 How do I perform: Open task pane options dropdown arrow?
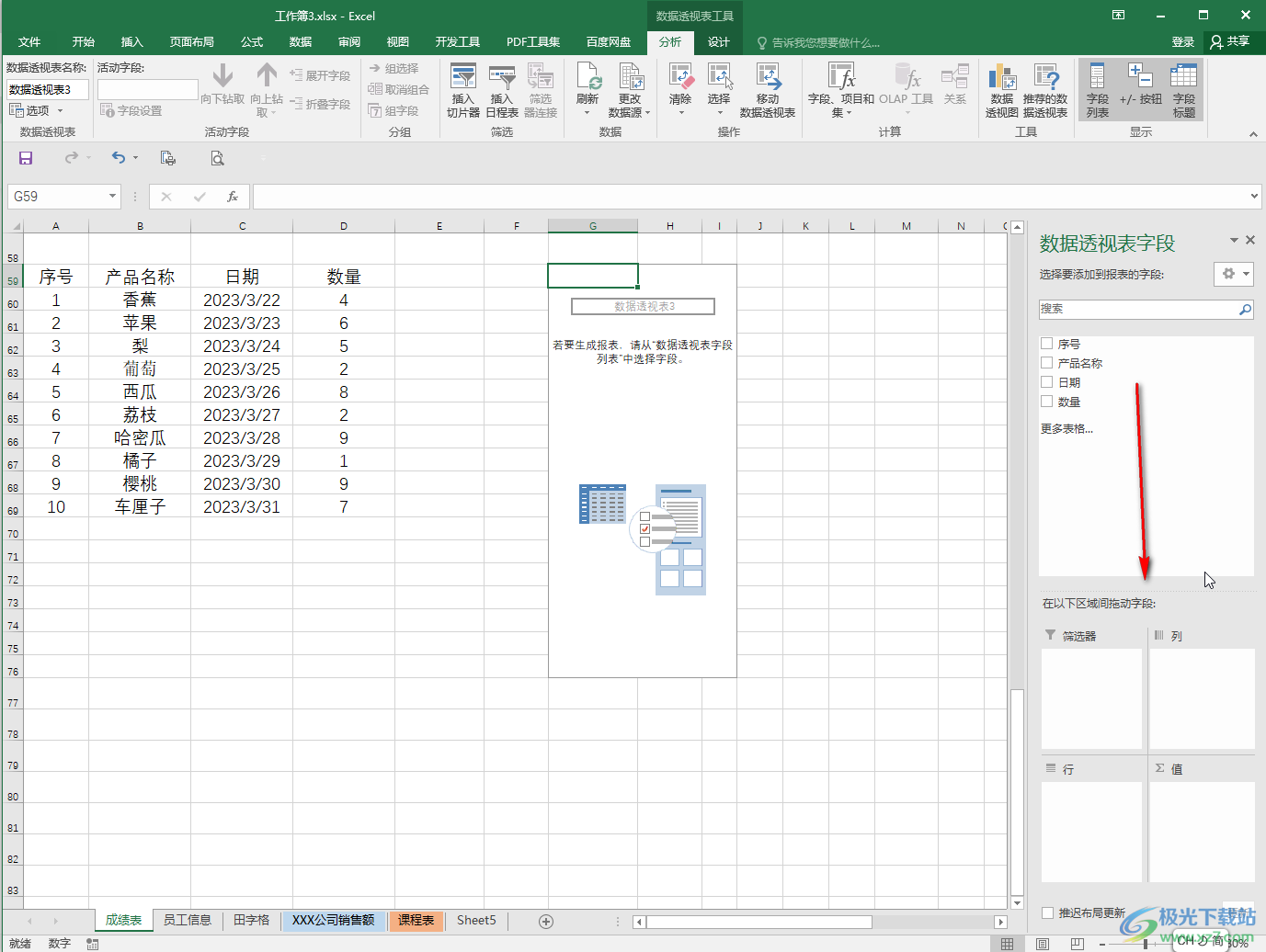pyautogui.click(x=1234, y=240)
